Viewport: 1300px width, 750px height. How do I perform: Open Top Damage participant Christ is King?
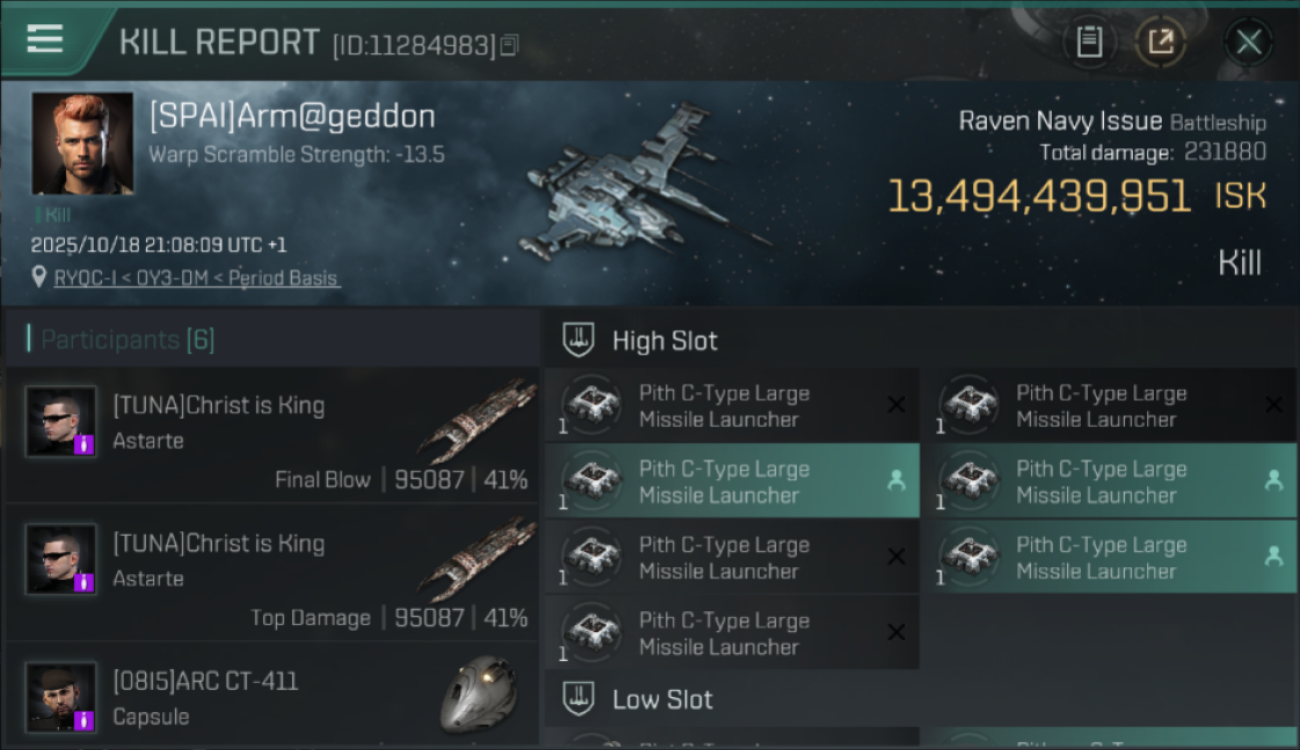(272, 573)
